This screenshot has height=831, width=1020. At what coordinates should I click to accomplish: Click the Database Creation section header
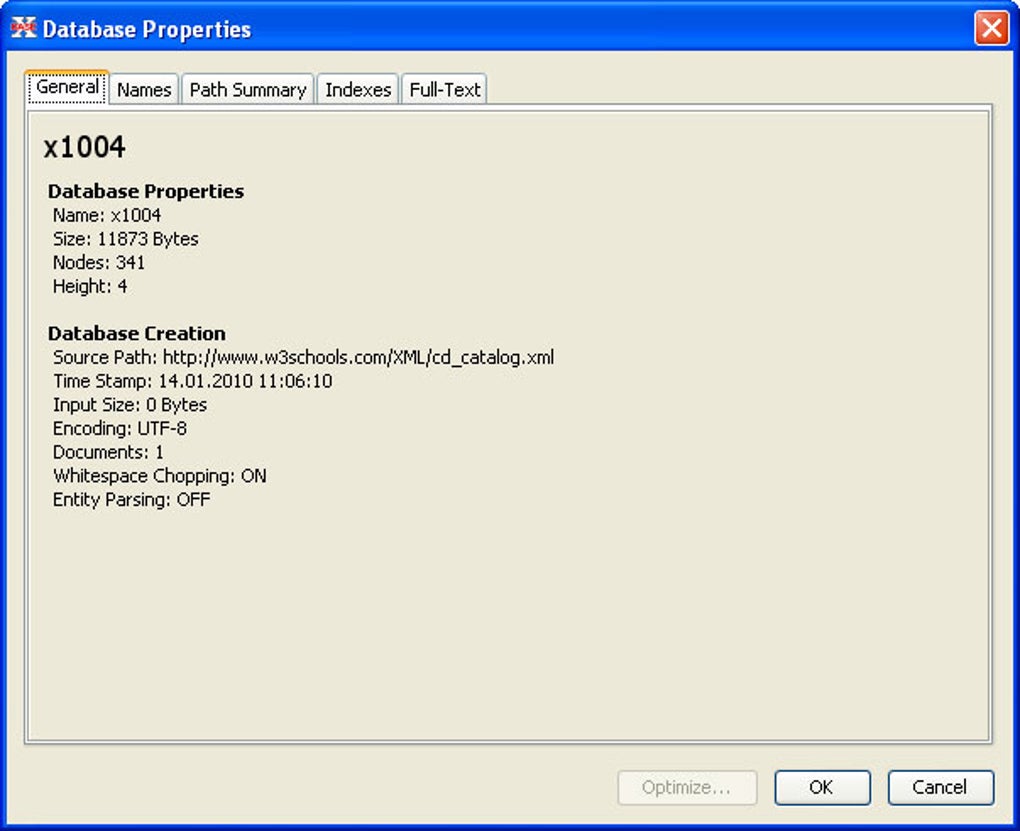pyautogui.click(x=136, y=333)
